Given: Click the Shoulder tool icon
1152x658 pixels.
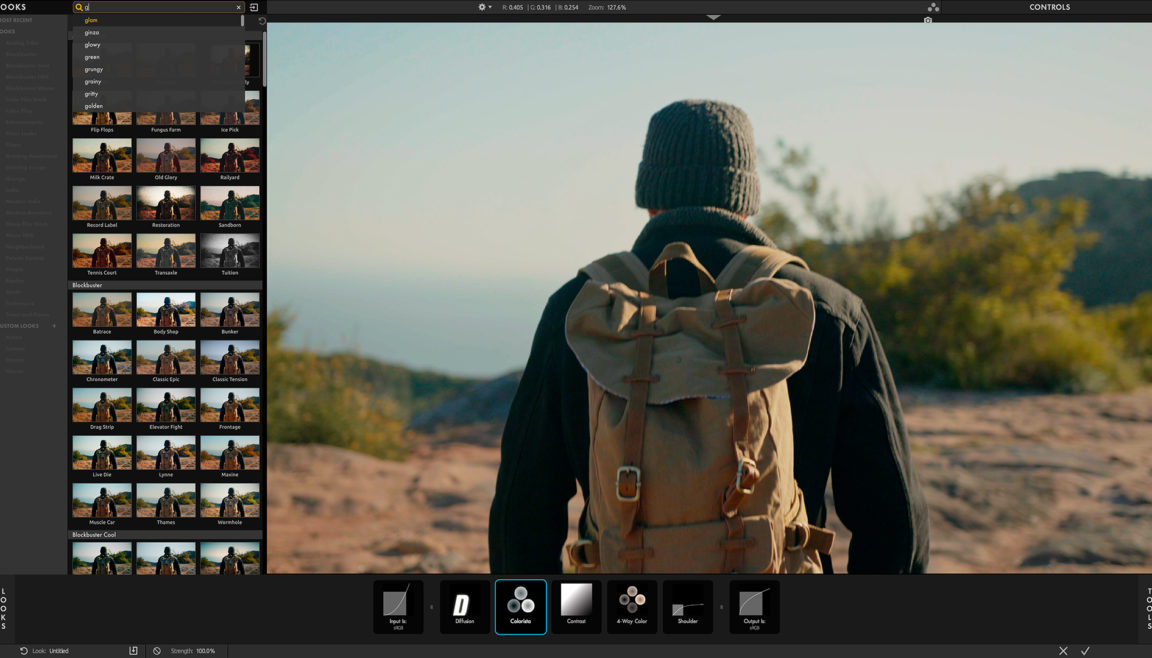Looking at the screenshot, I should pos(688,606).
